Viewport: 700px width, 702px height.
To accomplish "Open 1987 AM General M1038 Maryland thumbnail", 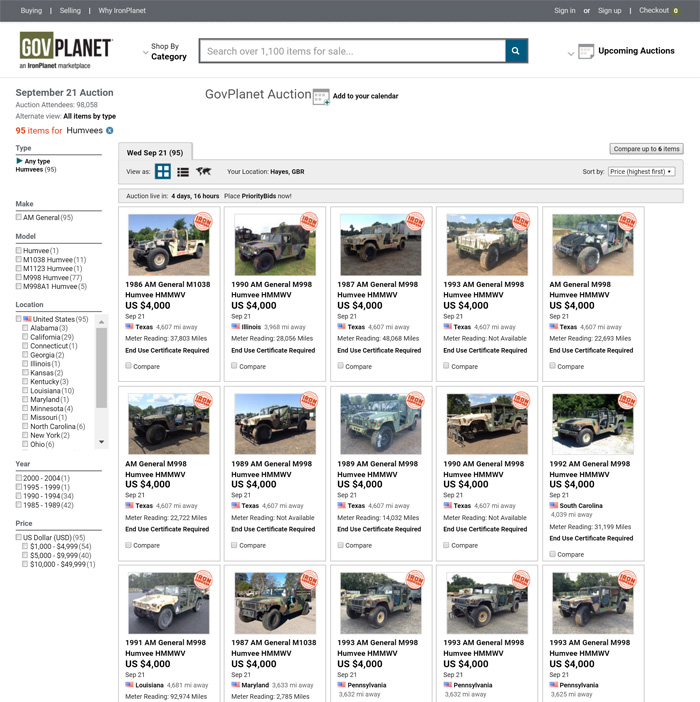I will 275,603.
